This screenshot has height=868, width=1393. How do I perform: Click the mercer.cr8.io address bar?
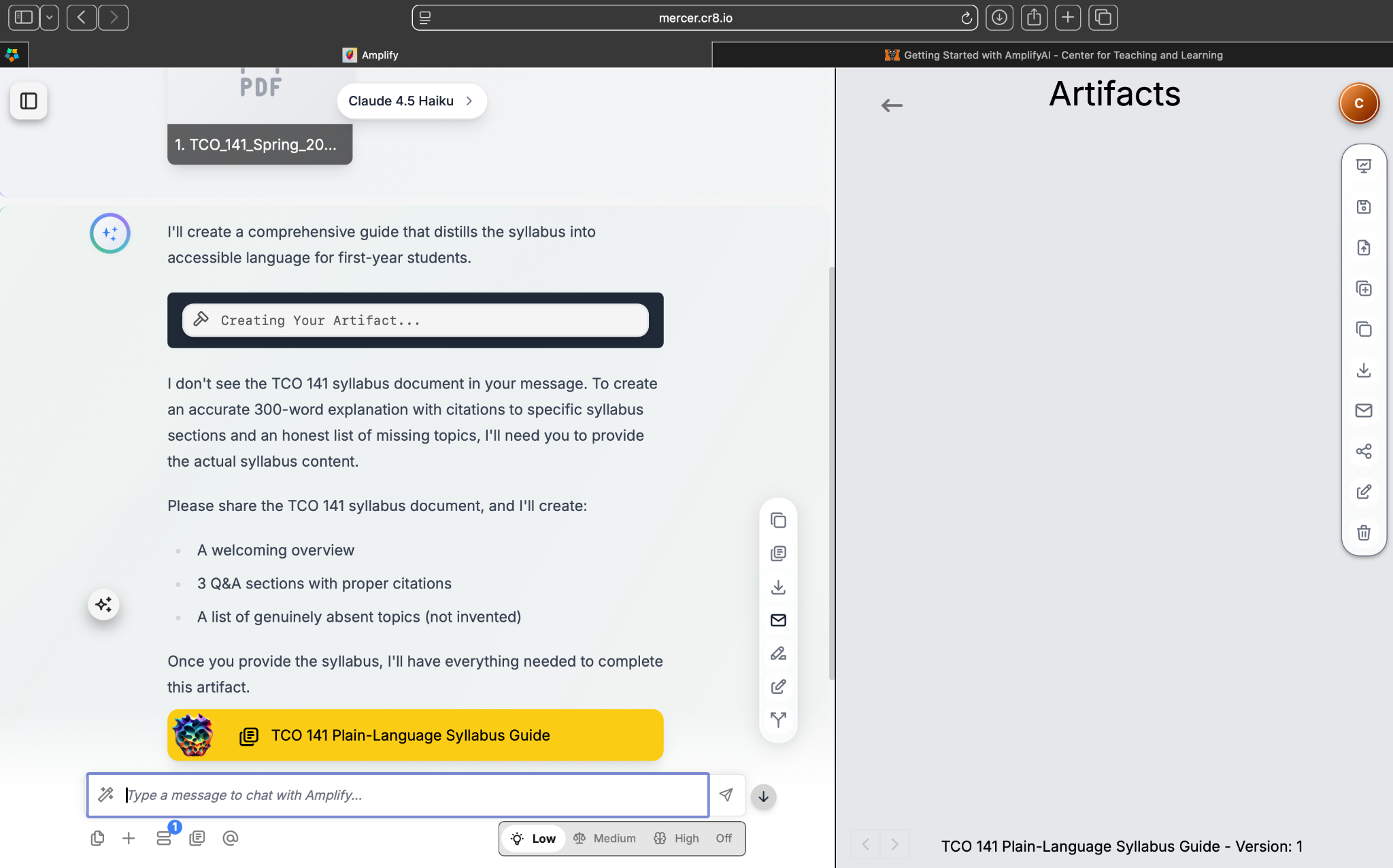694,18
